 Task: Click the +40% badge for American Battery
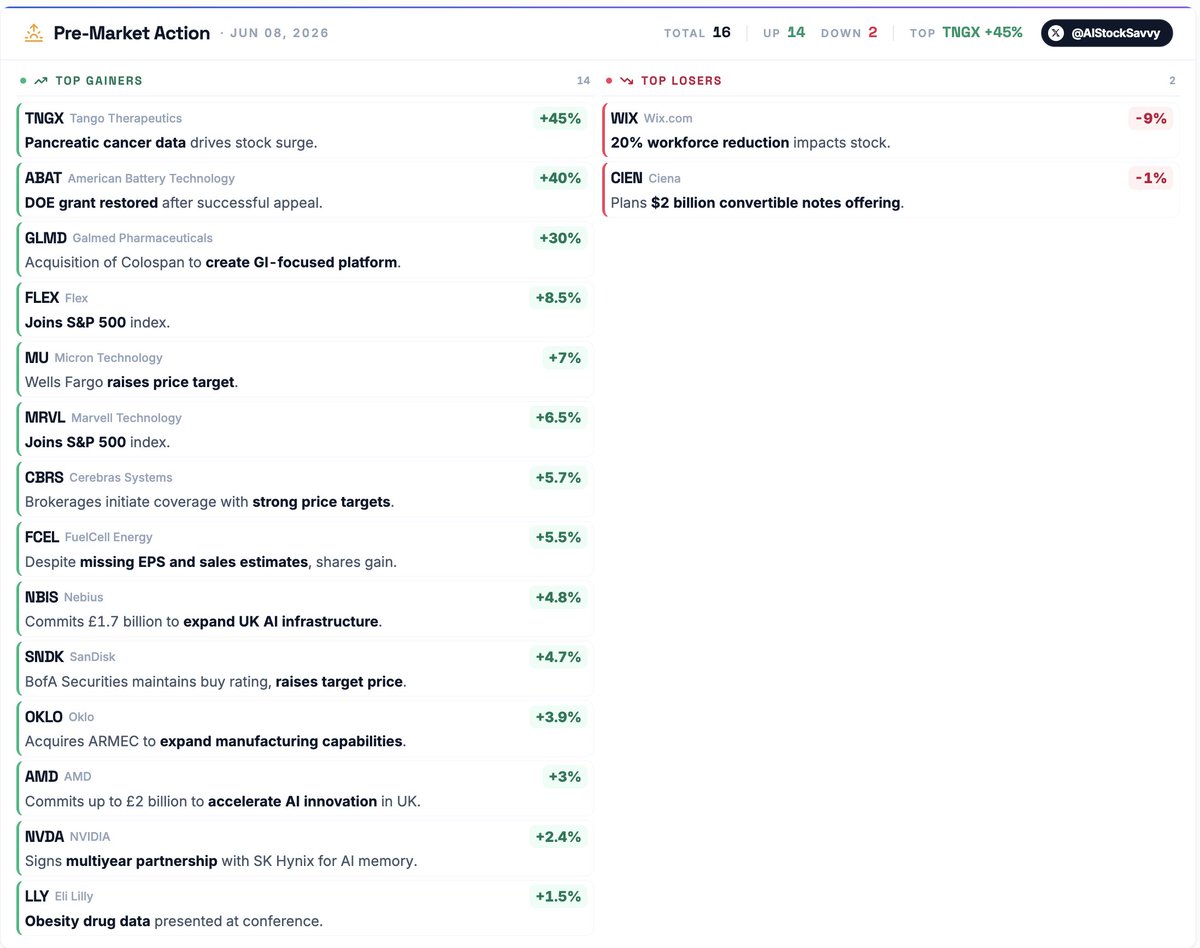tap(560, 178)
